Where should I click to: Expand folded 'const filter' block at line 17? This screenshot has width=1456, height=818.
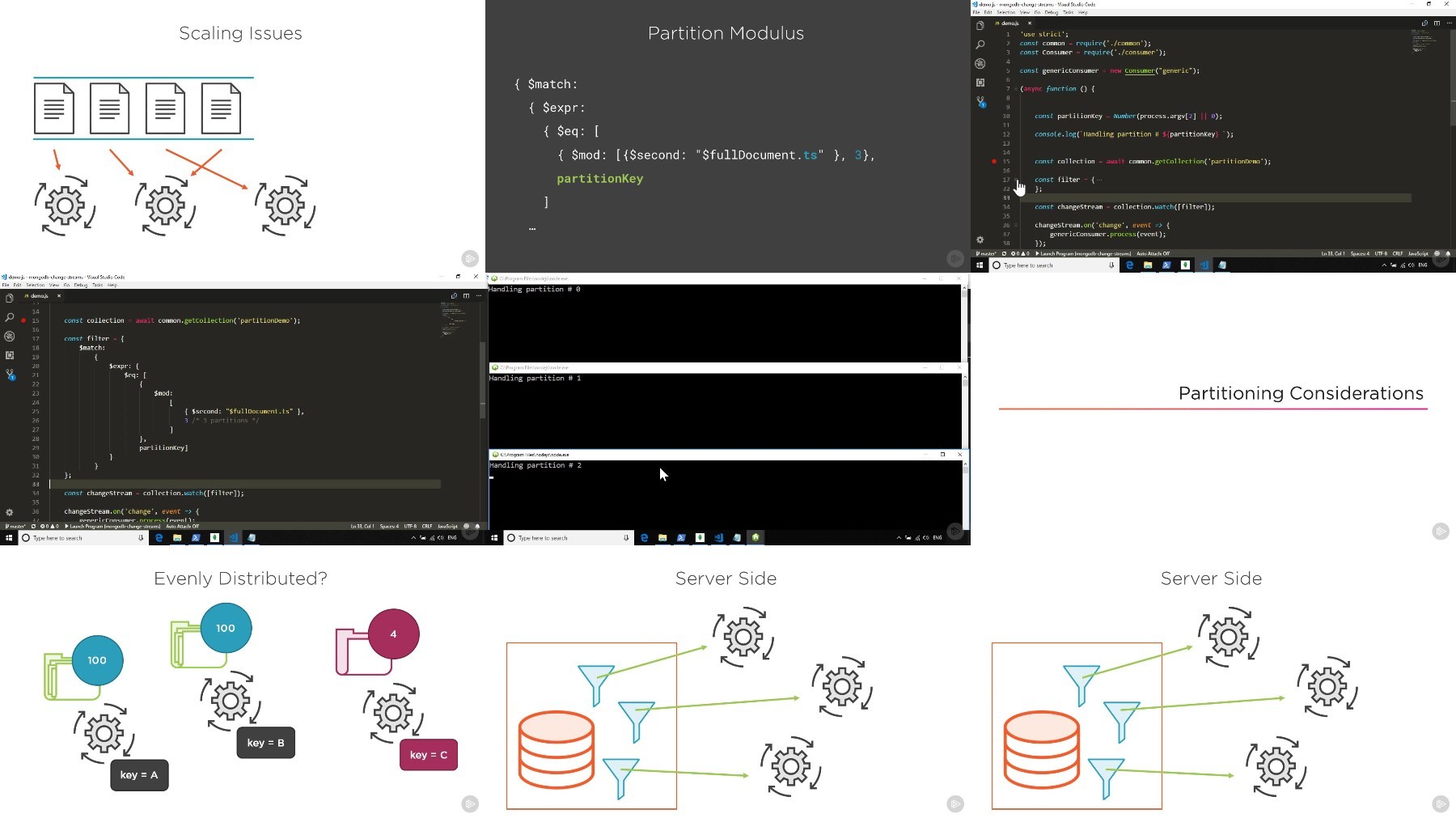tap(1017, 180)
